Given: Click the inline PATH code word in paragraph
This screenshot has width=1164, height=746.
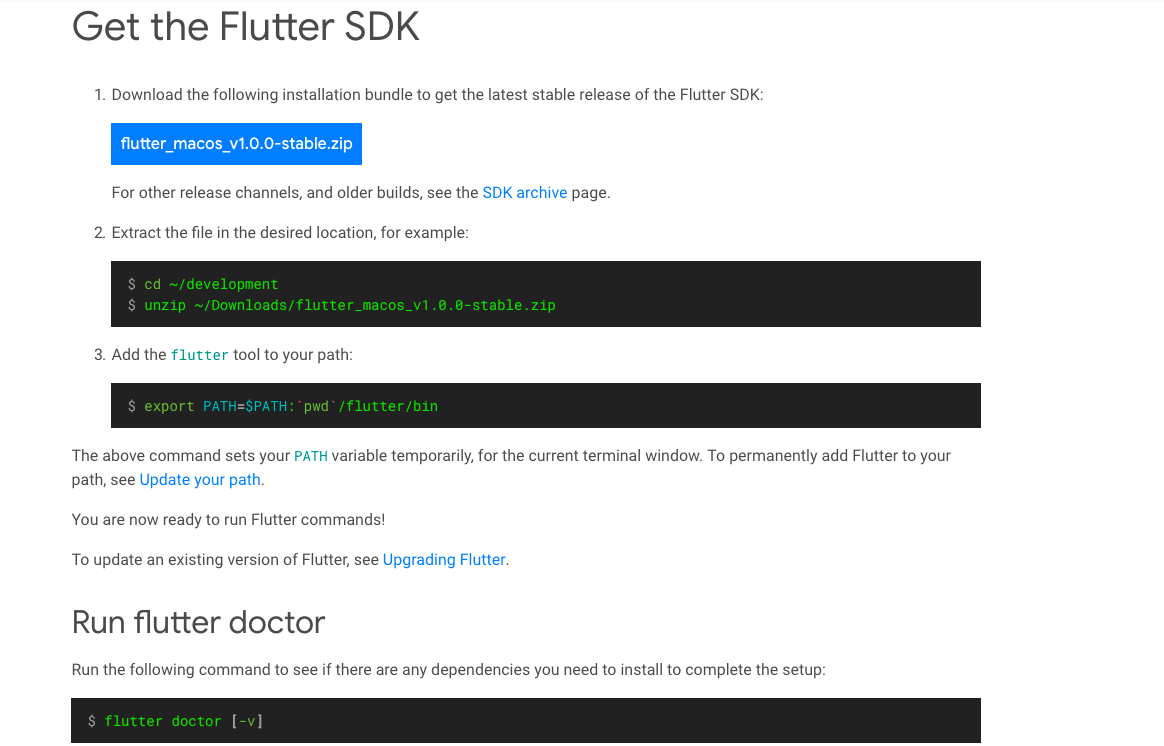Looking at the screenshot, I should pyautogui.click(x=311, y=457).
